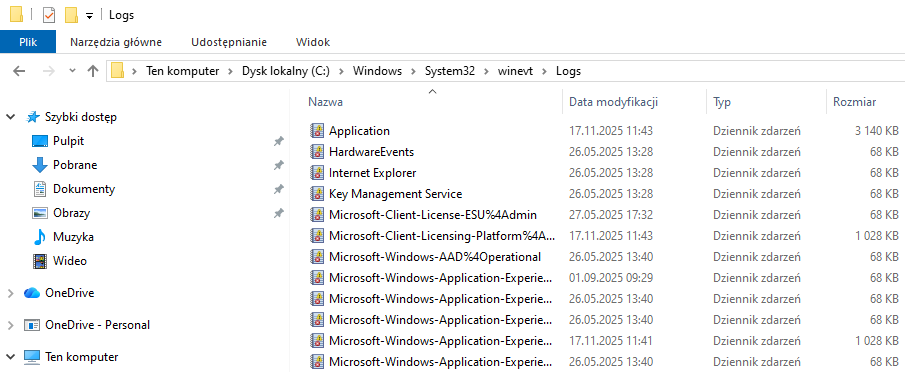This screenshot has height=372, width=905.
Task: Click the Obrazy pictures icon
Action: tap(39, 213)
